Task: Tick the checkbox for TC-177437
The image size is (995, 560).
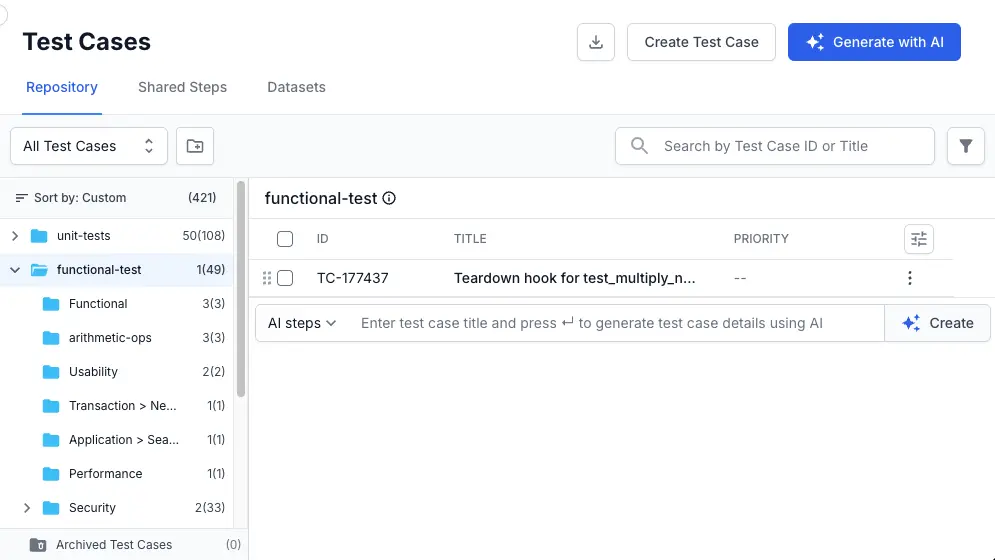Action: point(285,278)
